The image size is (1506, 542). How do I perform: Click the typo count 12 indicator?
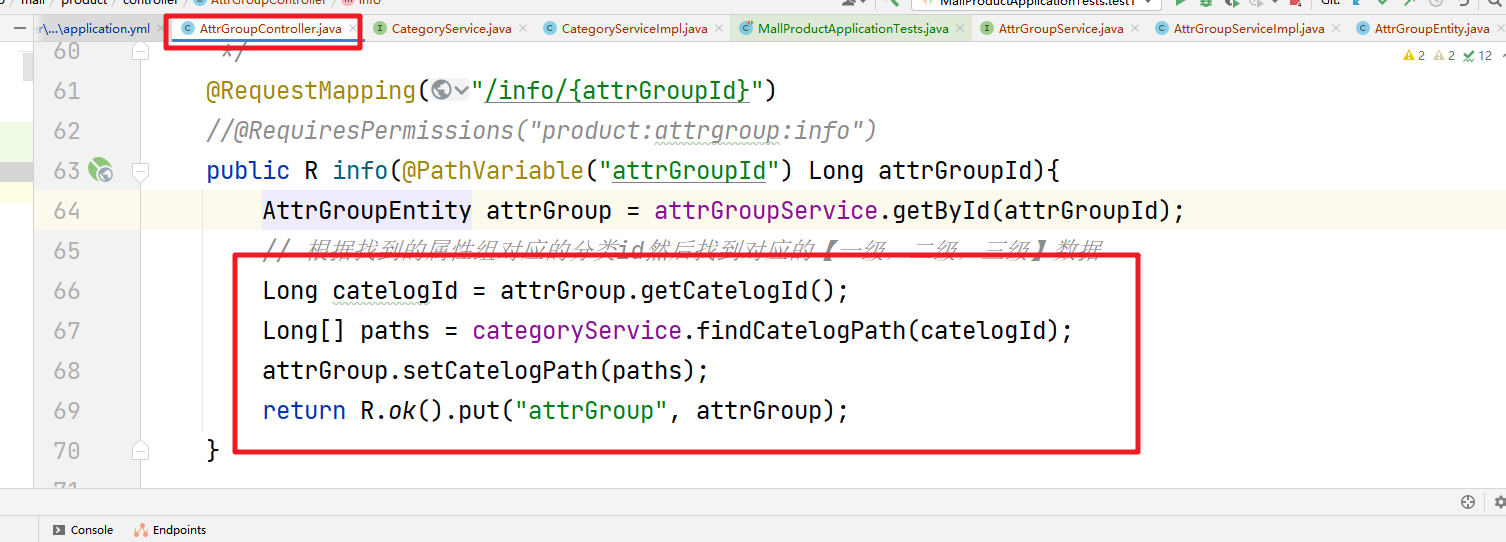[1477, 56]
